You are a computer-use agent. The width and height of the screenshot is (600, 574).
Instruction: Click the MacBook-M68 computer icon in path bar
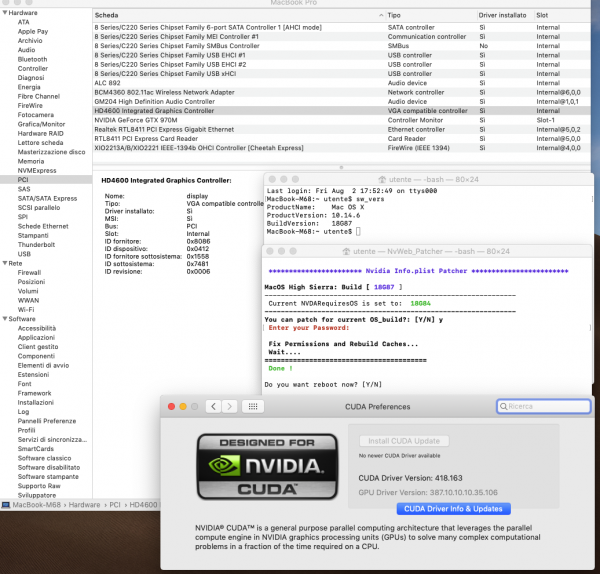pyautogui.click(x=5, y=505)
